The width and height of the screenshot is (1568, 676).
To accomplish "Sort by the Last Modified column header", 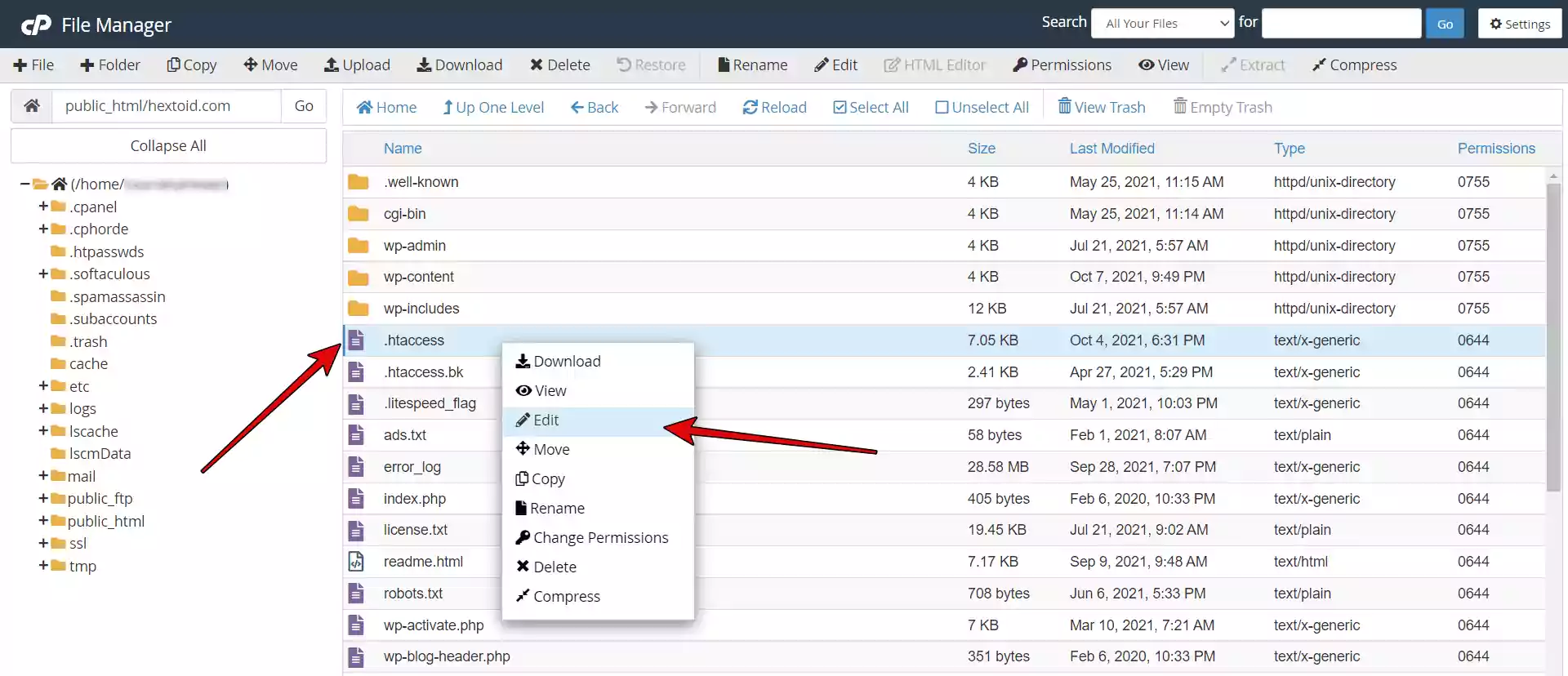I will pyautogui.click(x=1112, y=149).
